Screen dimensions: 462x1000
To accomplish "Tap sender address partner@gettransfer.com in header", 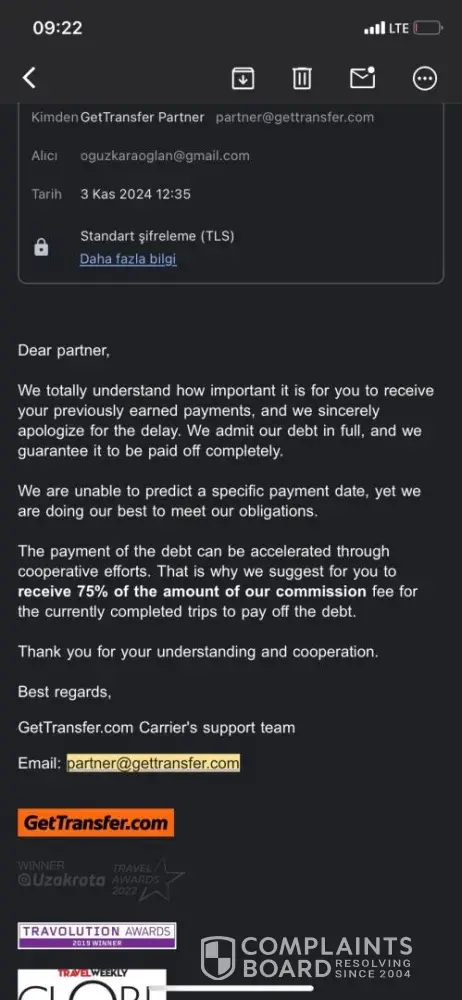I will tap(295, 117).
